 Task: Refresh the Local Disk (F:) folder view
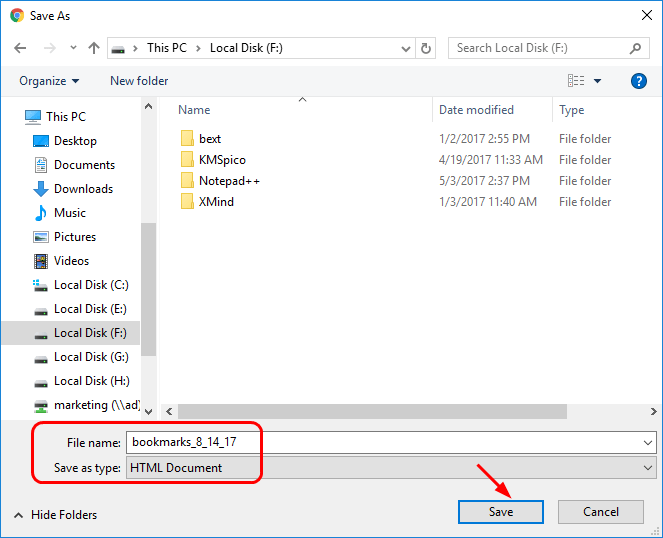pos(427,48)
